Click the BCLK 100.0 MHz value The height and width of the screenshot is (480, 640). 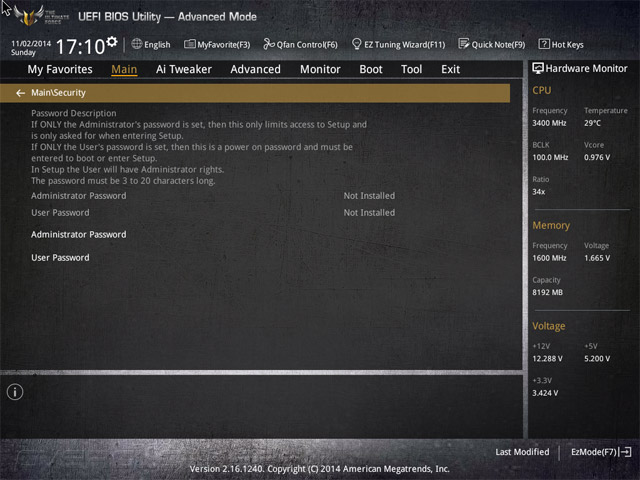tap(550, 157)
